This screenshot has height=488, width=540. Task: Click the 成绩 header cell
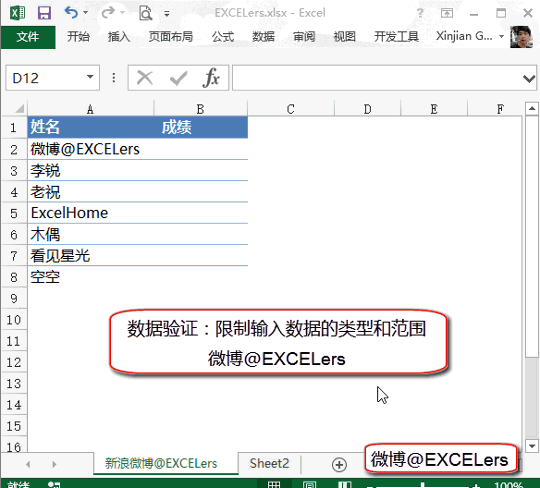tap(201, 127)
